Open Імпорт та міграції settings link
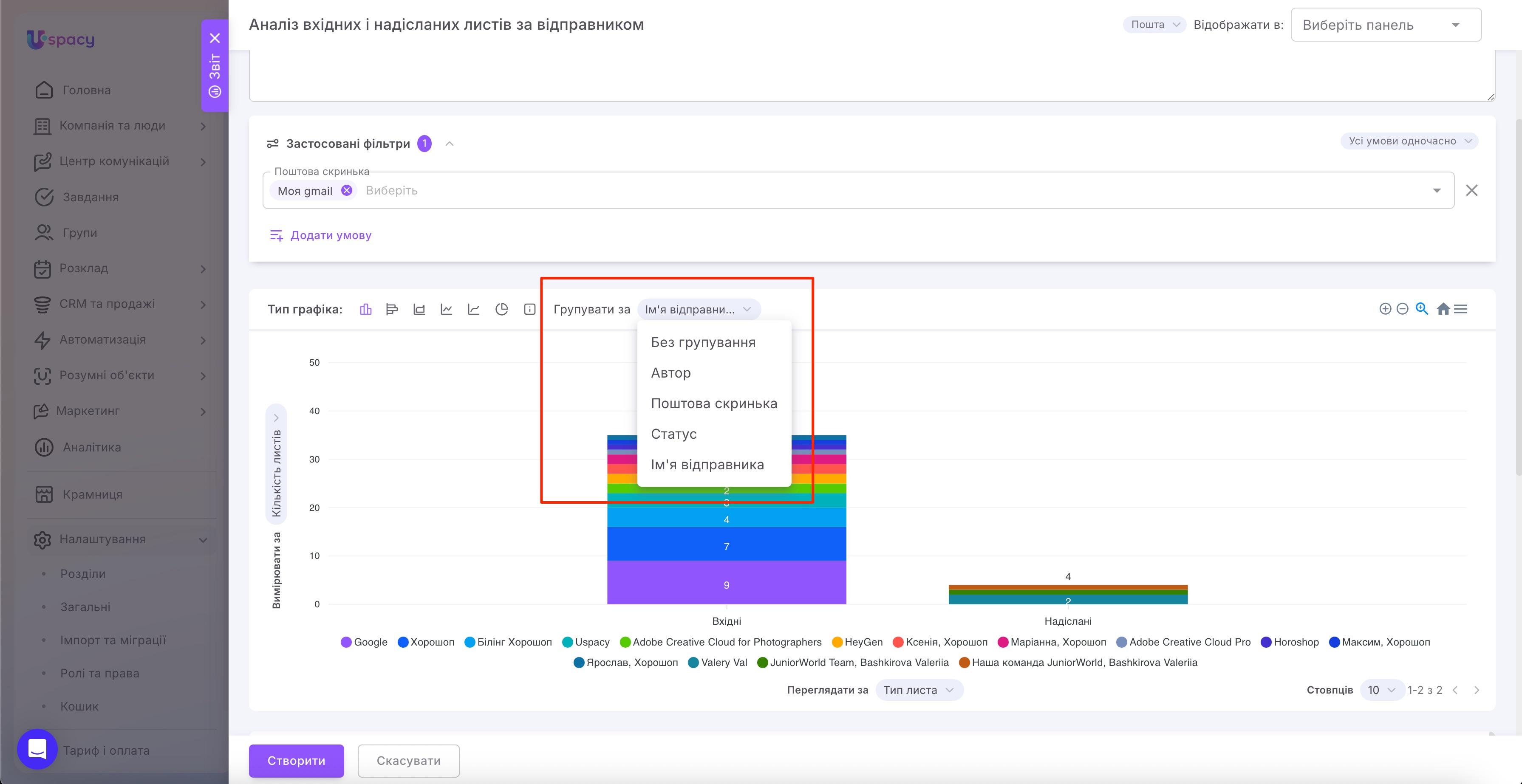1522x784 pixels. tap(113, 640)
